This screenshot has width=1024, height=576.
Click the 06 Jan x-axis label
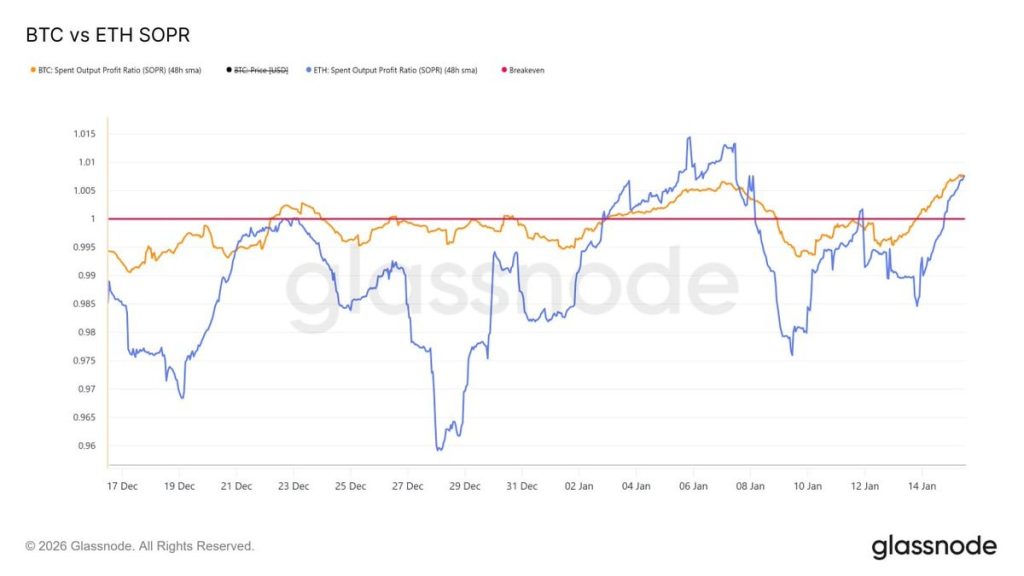coord(693,486)
